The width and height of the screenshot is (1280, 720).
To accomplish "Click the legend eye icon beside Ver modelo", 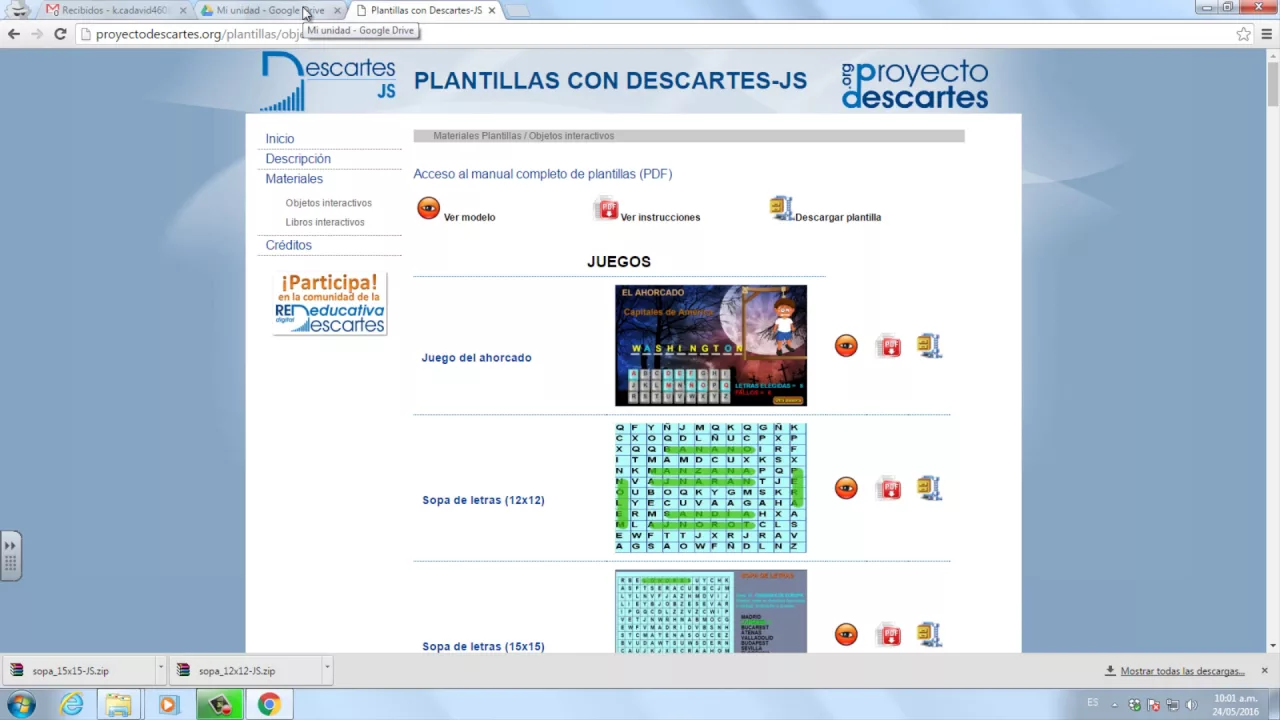I will tap(428, 208).
